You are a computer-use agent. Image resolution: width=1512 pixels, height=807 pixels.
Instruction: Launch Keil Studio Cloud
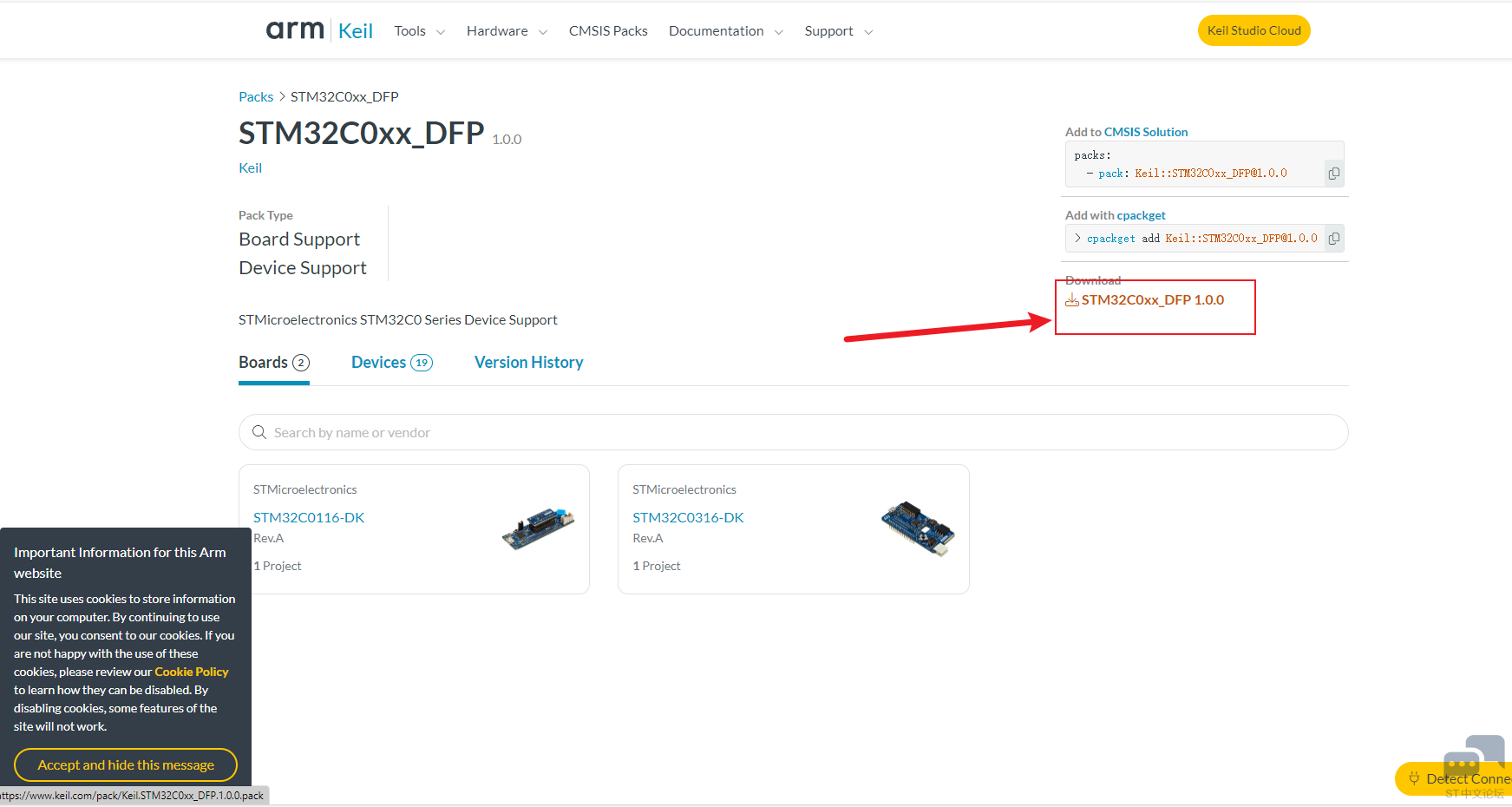1254,30
